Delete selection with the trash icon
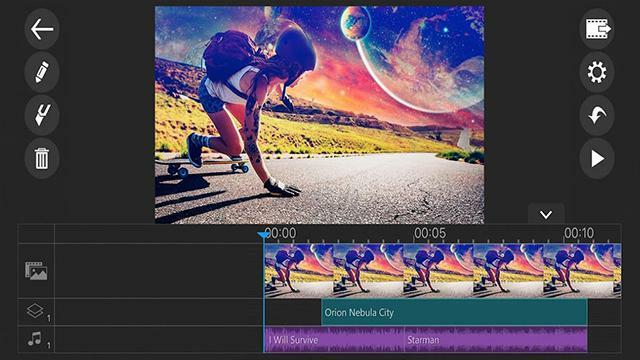This screenshot has width=640, height=360. click(x=42, y=158)
